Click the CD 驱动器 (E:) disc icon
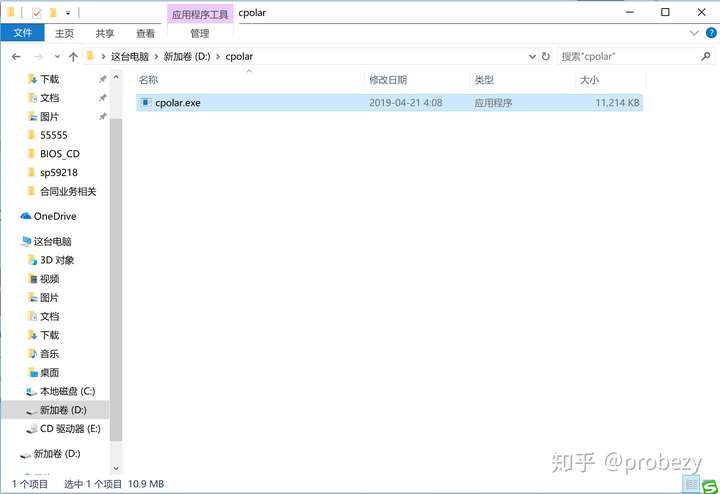 (31, 429)
